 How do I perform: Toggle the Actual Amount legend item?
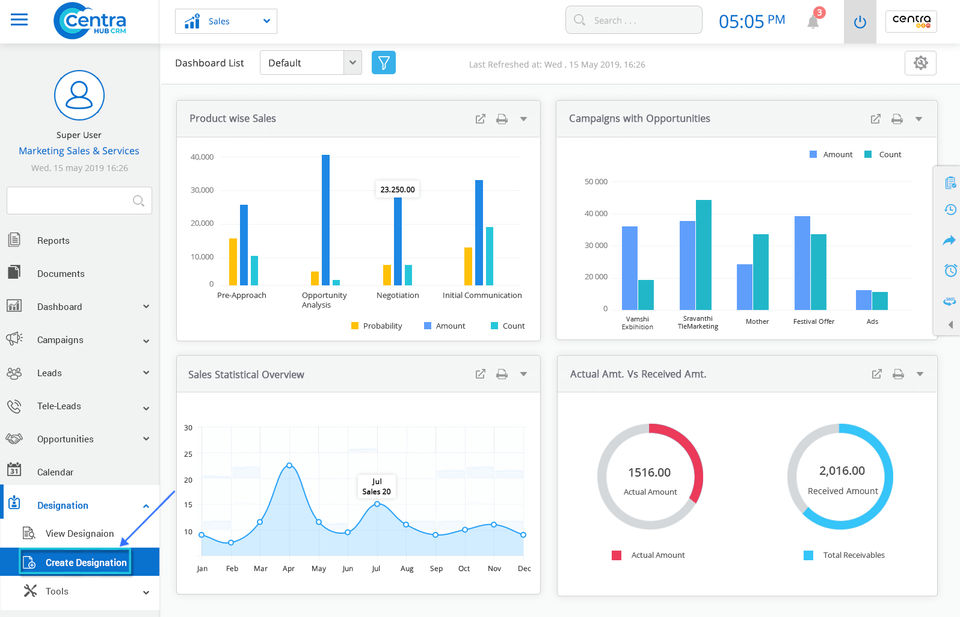click(650, 555)
